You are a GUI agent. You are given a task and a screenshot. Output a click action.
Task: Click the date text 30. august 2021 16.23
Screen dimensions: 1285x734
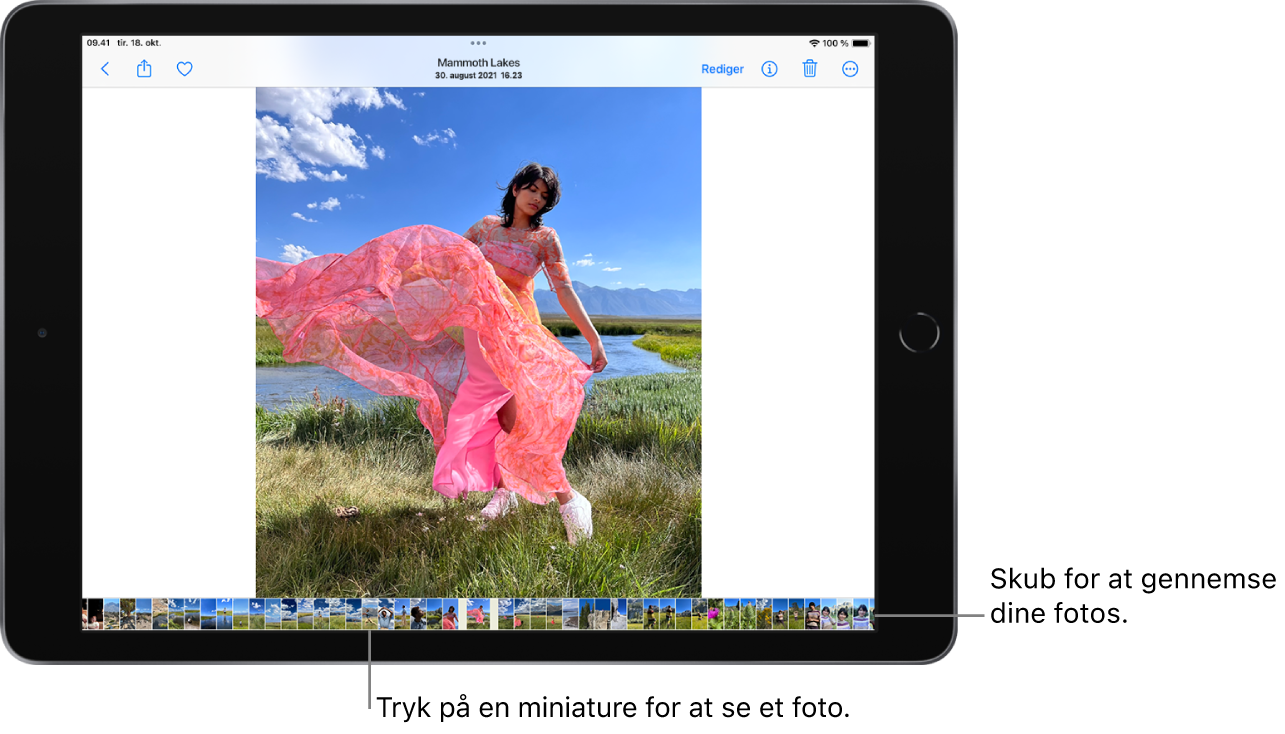tap(478, 75)
